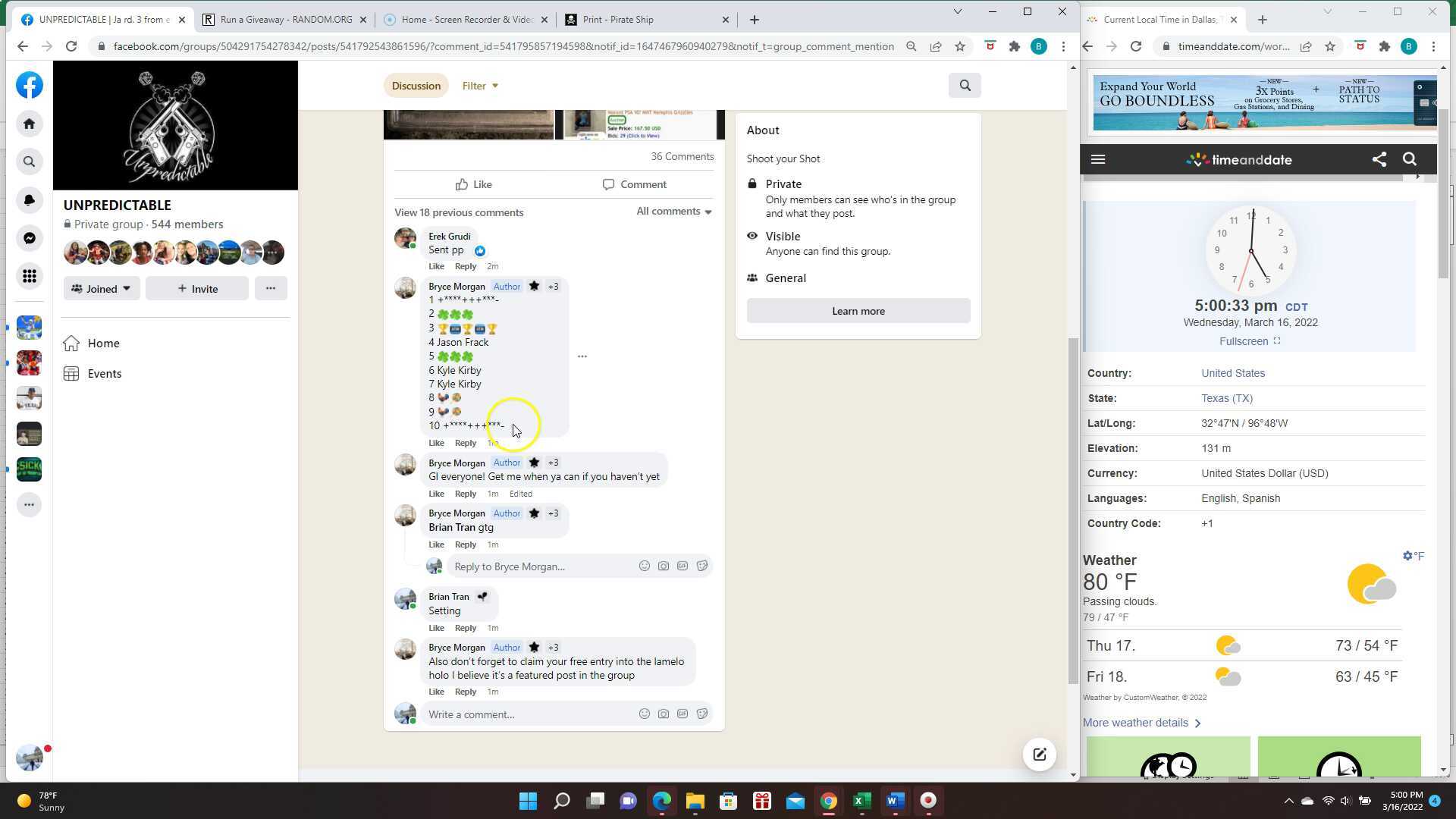
Task: Click the Facebook notifications bell icon
Action: [x=29, y=199]
